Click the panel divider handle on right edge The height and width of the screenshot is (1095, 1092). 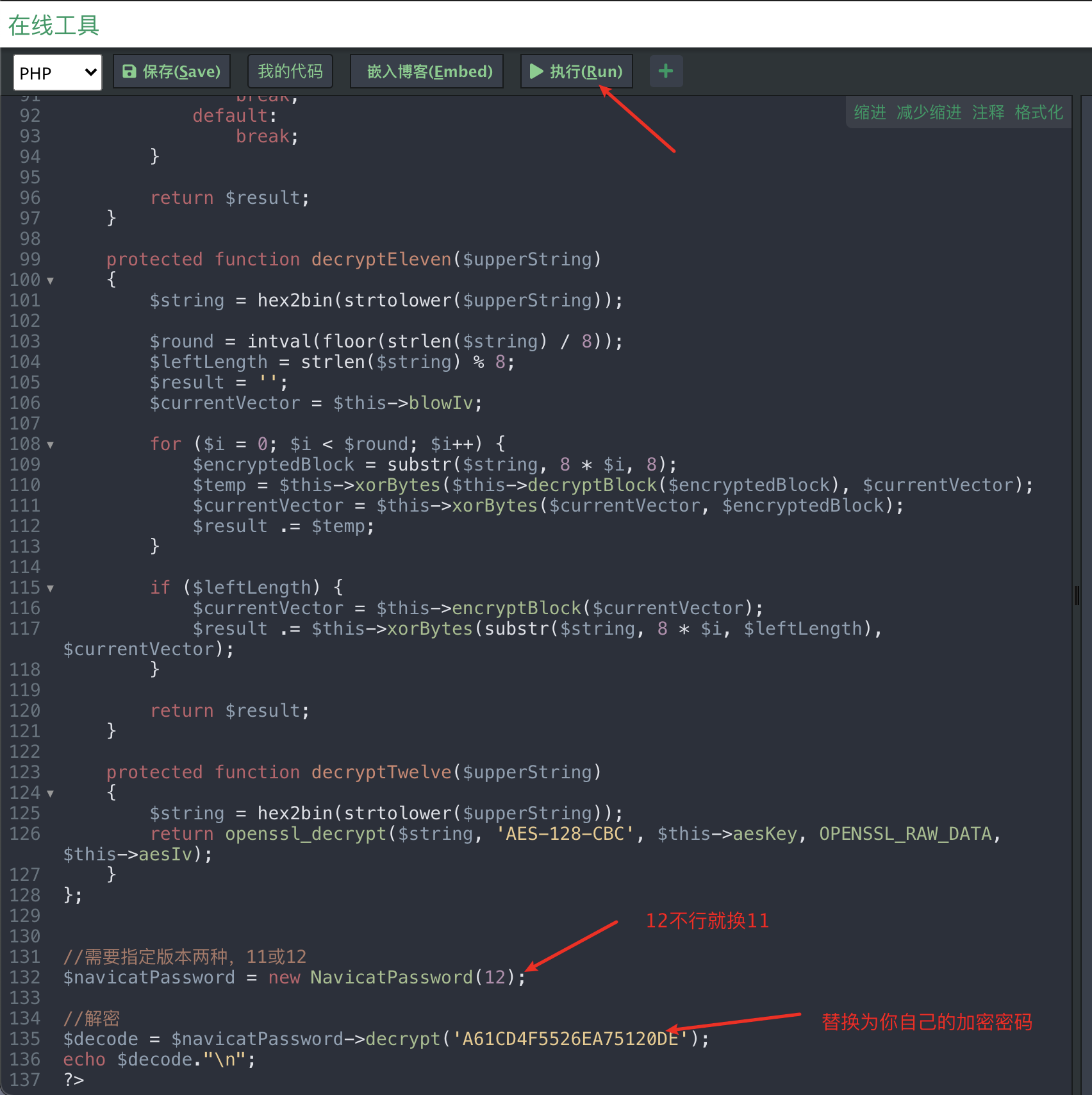pyautogui.click(x=1077, y=596)
